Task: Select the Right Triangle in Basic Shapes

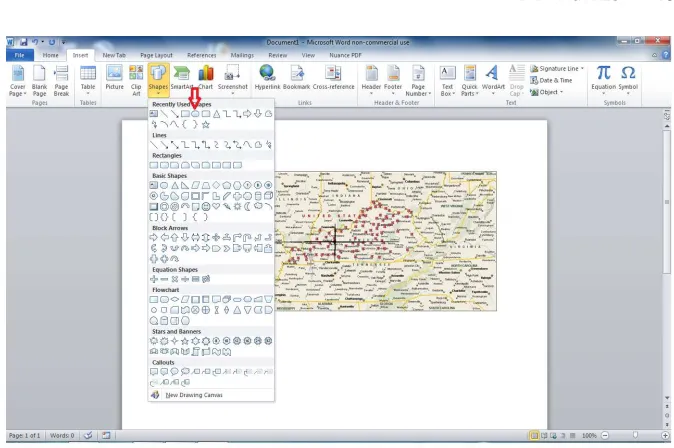Action: pyautogui.click(x=185, y=185)
